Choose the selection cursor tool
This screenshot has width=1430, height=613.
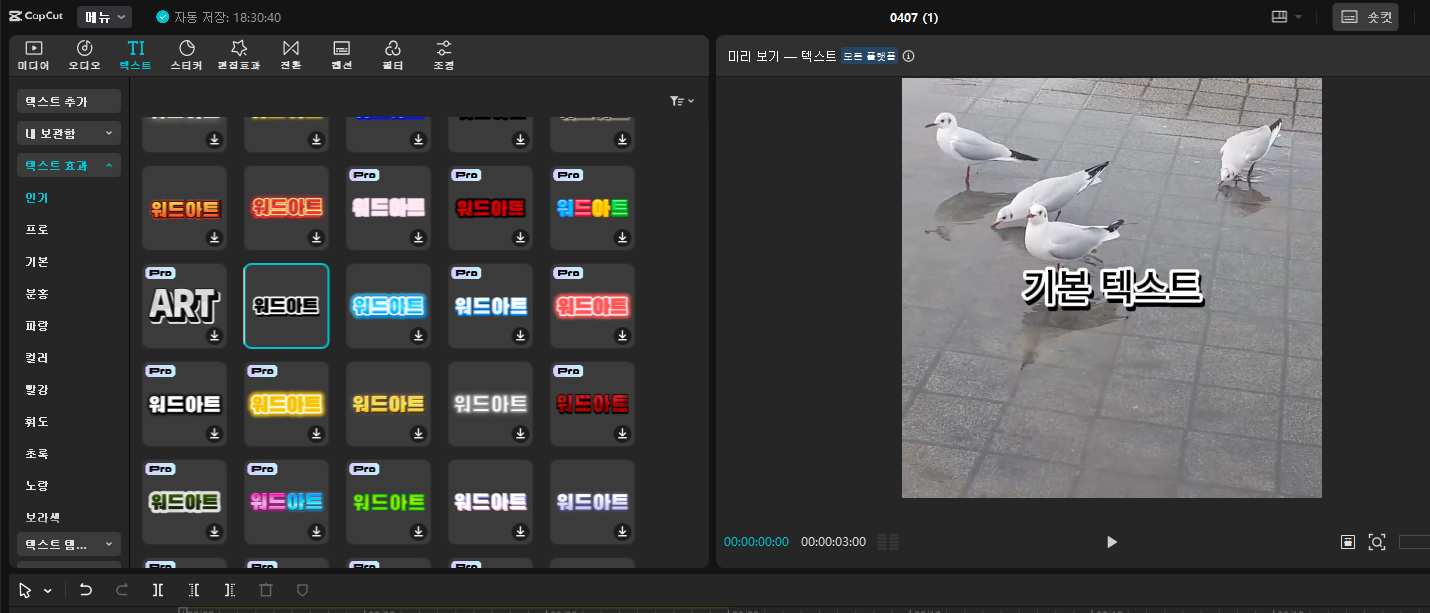25,590
